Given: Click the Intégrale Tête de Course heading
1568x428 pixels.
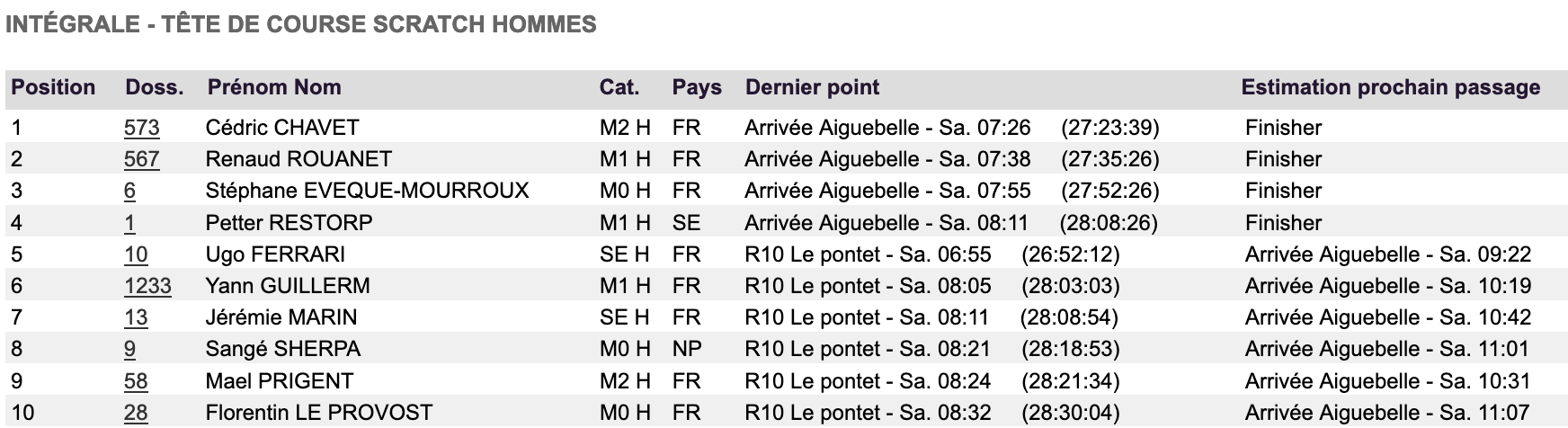Looking at the screenshot, I should 300,23.
